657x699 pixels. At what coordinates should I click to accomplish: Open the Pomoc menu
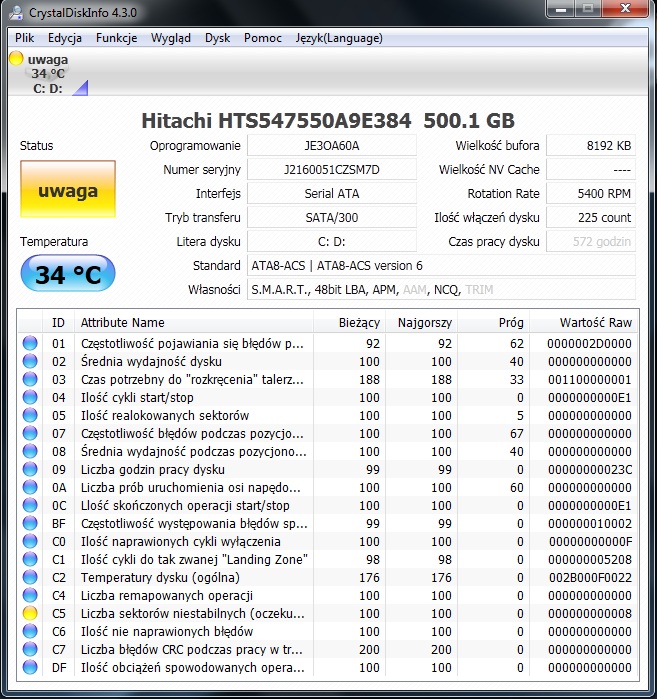263,38
